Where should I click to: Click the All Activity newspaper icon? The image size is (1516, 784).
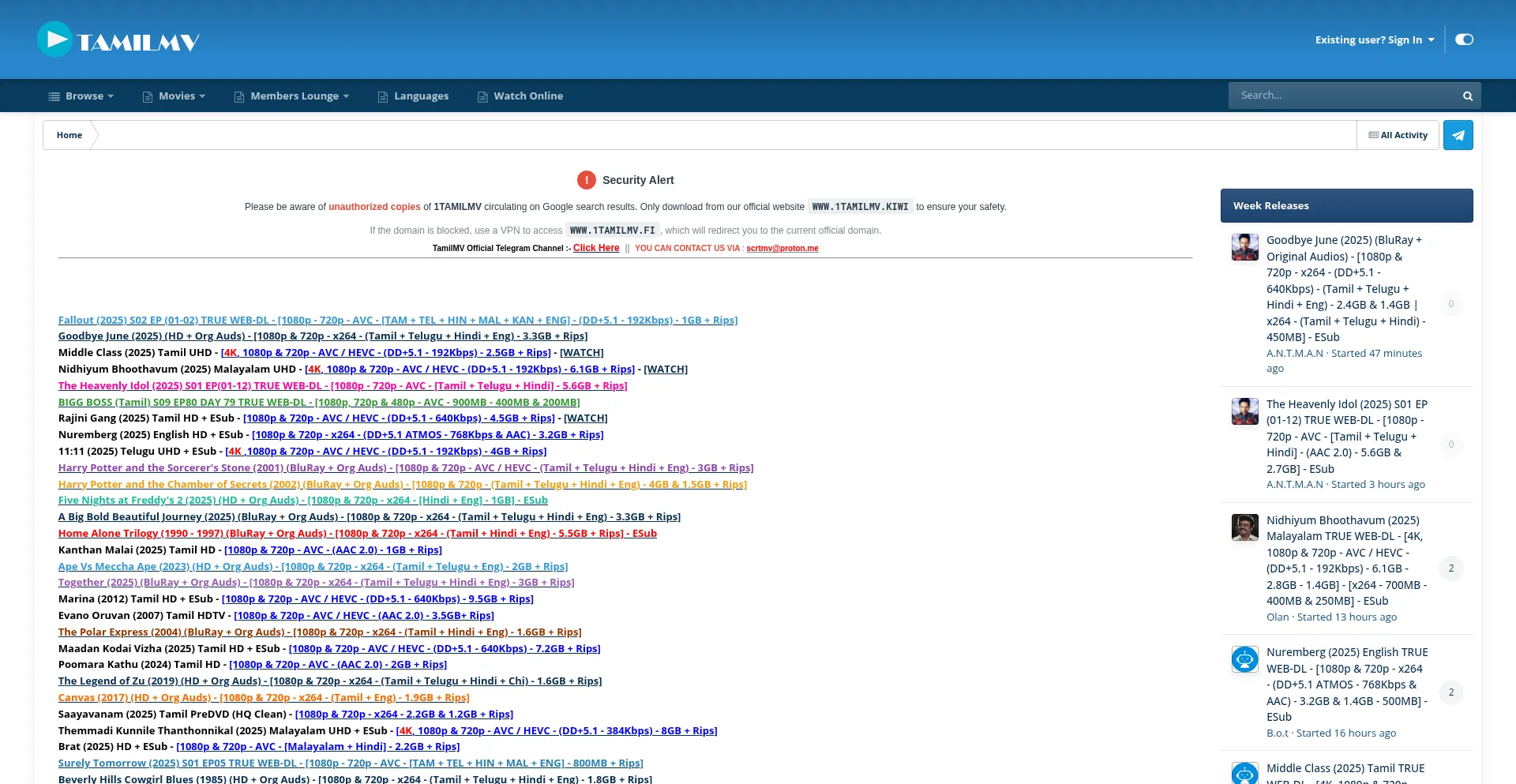point(1373,135)
